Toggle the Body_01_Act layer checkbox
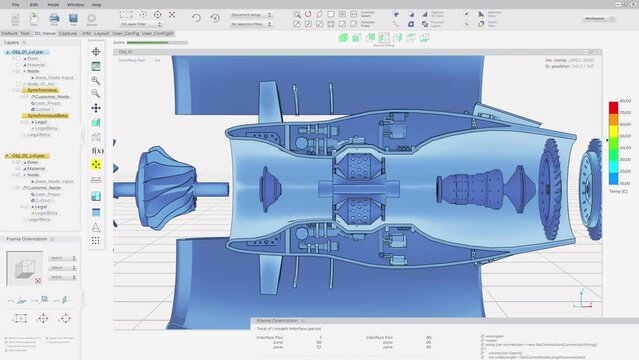 tap(18, 84)
